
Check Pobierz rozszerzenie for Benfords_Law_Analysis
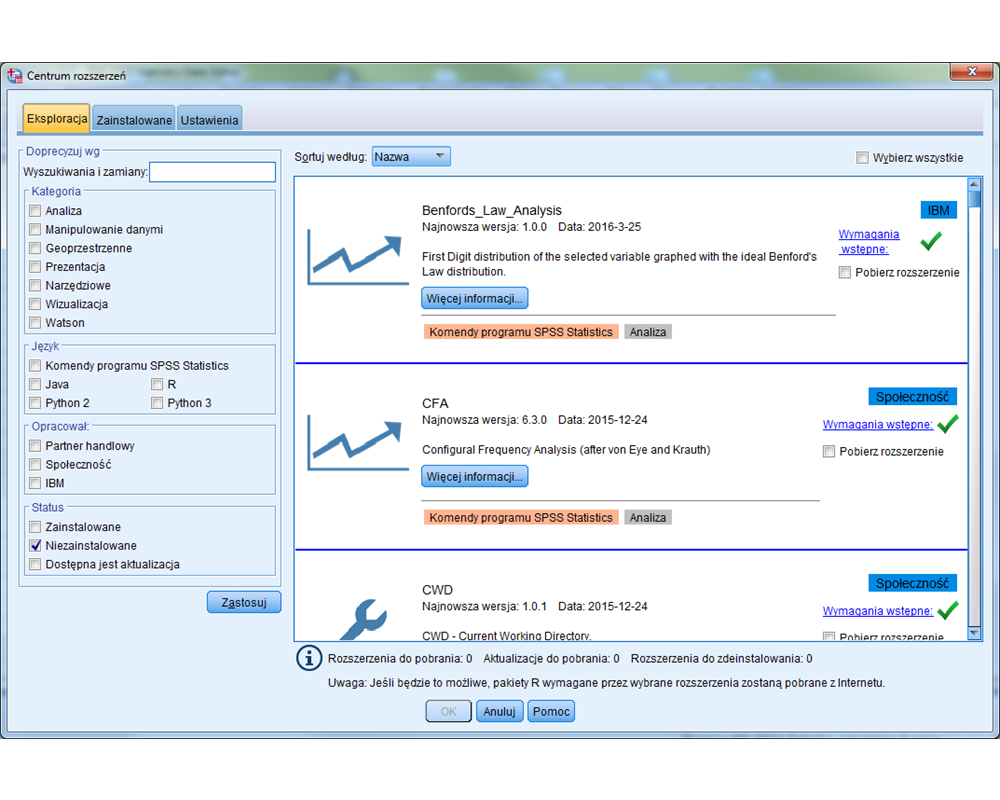[845, 272]
